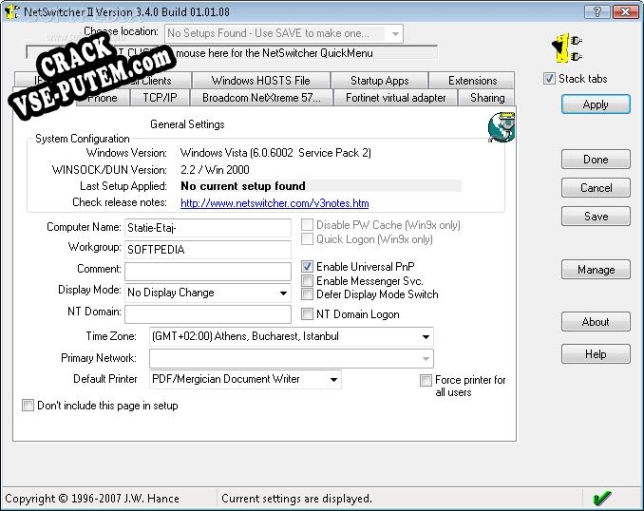This screenshot has height=511, width=644.
Task: Switch to the Sharing tab
Action: click(x=487, y=97)
